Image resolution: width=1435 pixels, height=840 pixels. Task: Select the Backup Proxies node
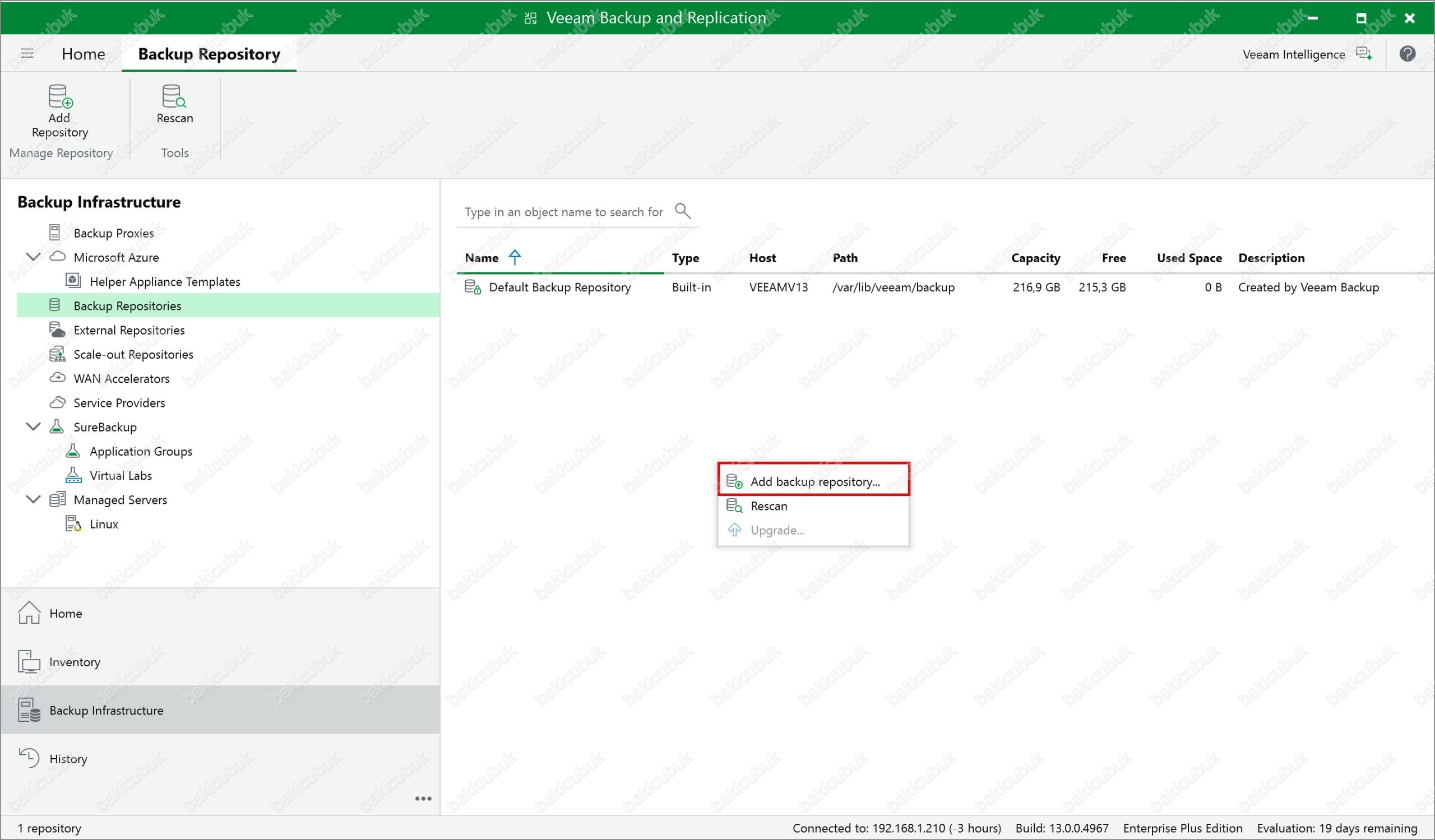point(113,233)
